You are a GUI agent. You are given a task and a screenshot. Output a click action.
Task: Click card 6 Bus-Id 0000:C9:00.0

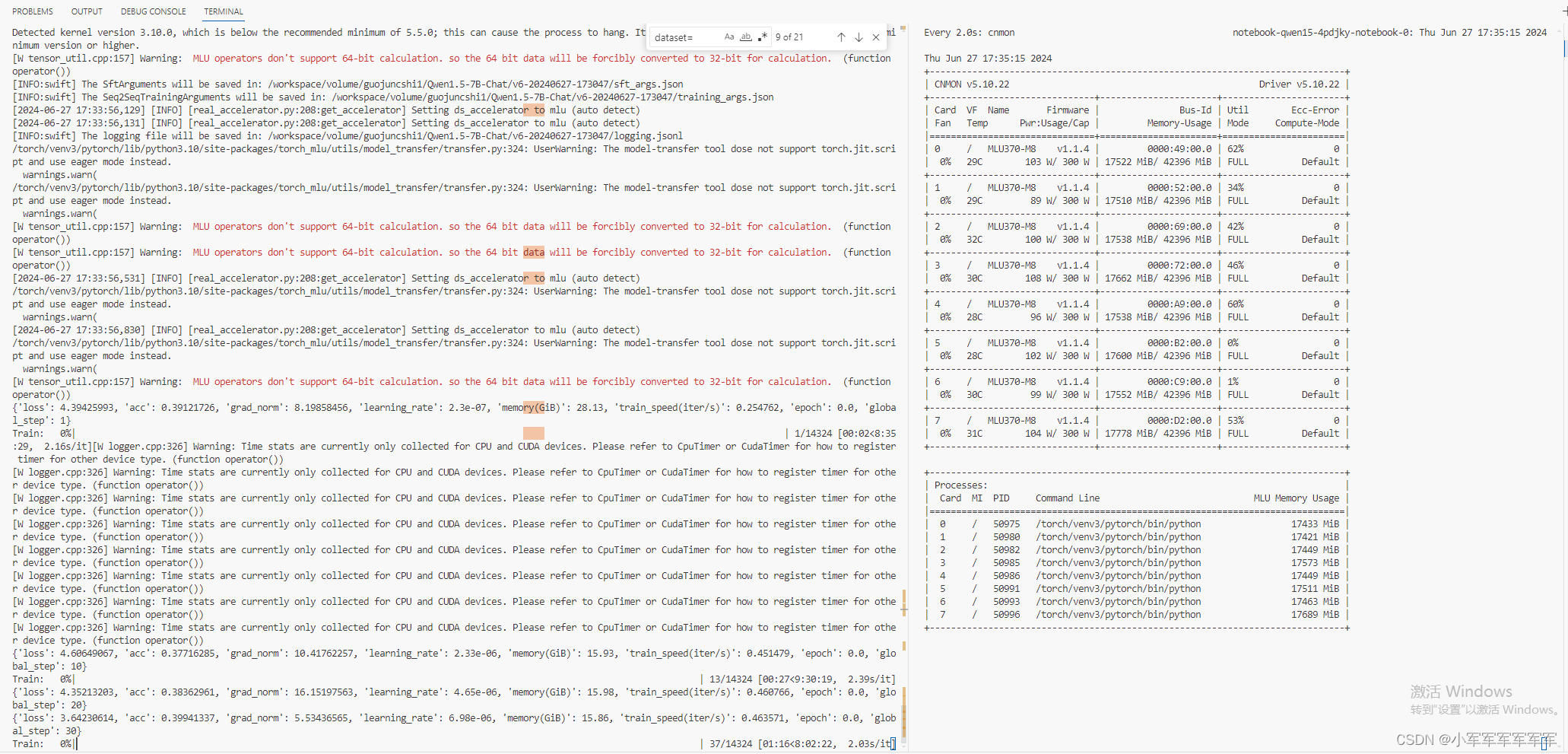pos(1179,381)
